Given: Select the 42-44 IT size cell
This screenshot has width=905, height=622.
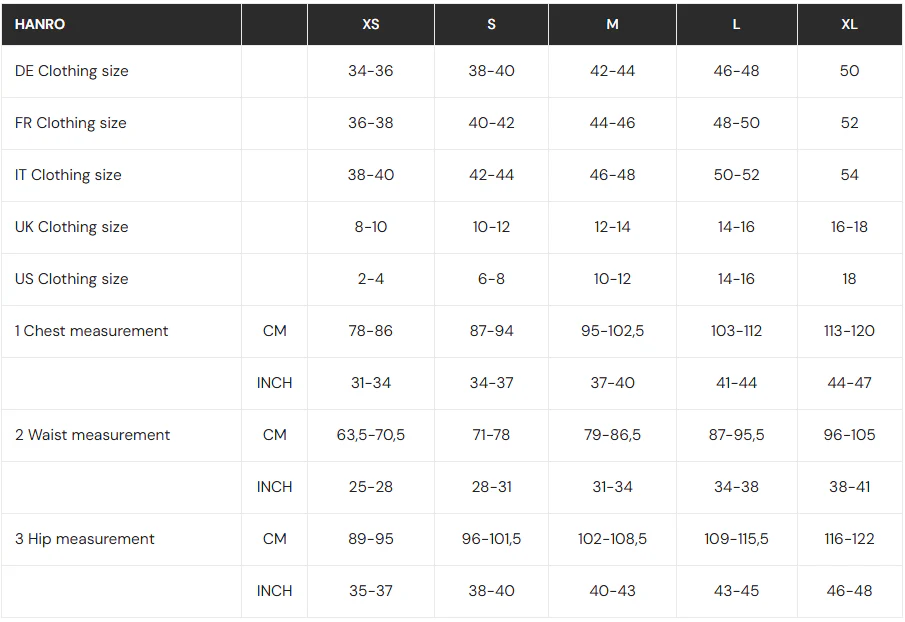Looking at the screenshot, I should [491, 175].
